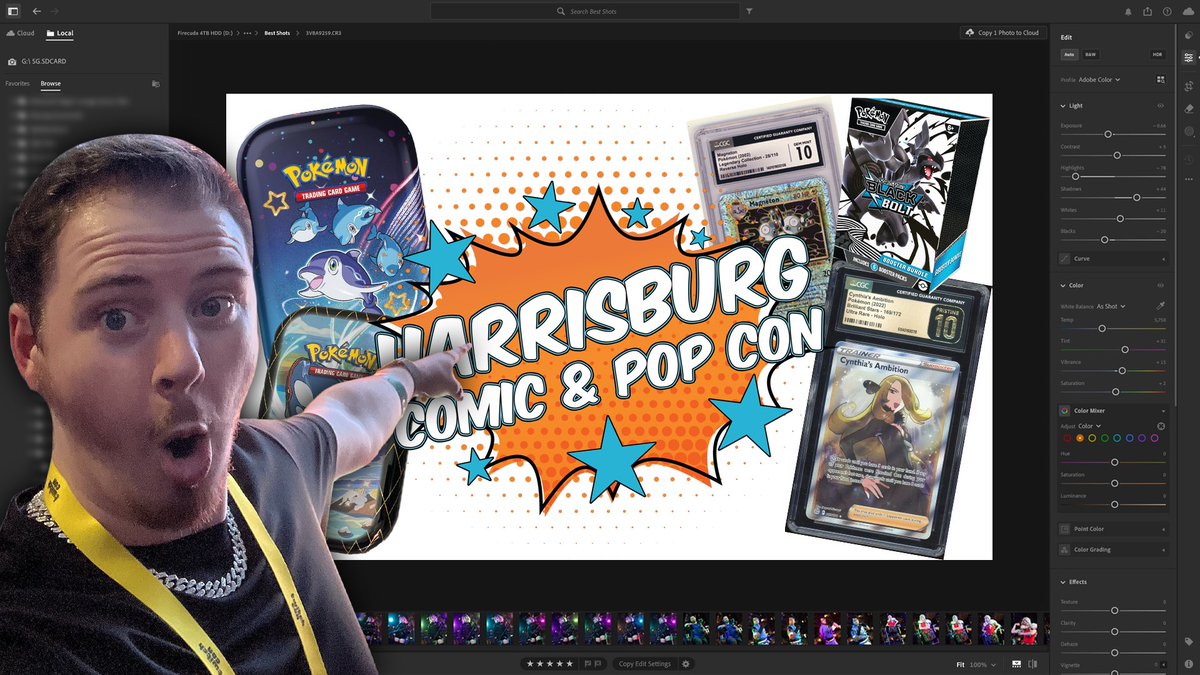
Task: Open the Info panel icon
Action: click(1188, 664)
